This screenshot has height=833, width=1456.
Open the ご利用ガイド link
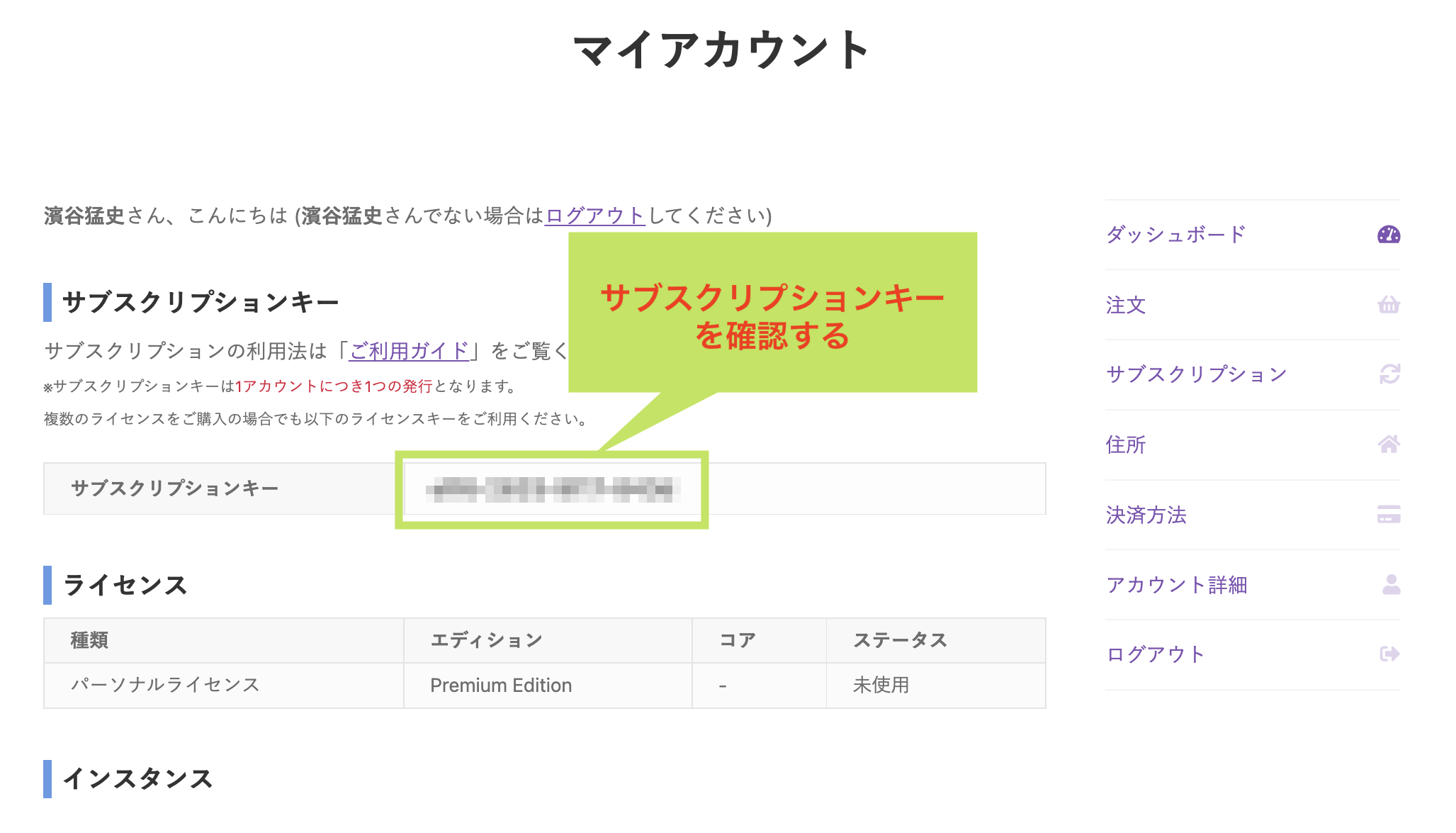[x=409, y=350]
